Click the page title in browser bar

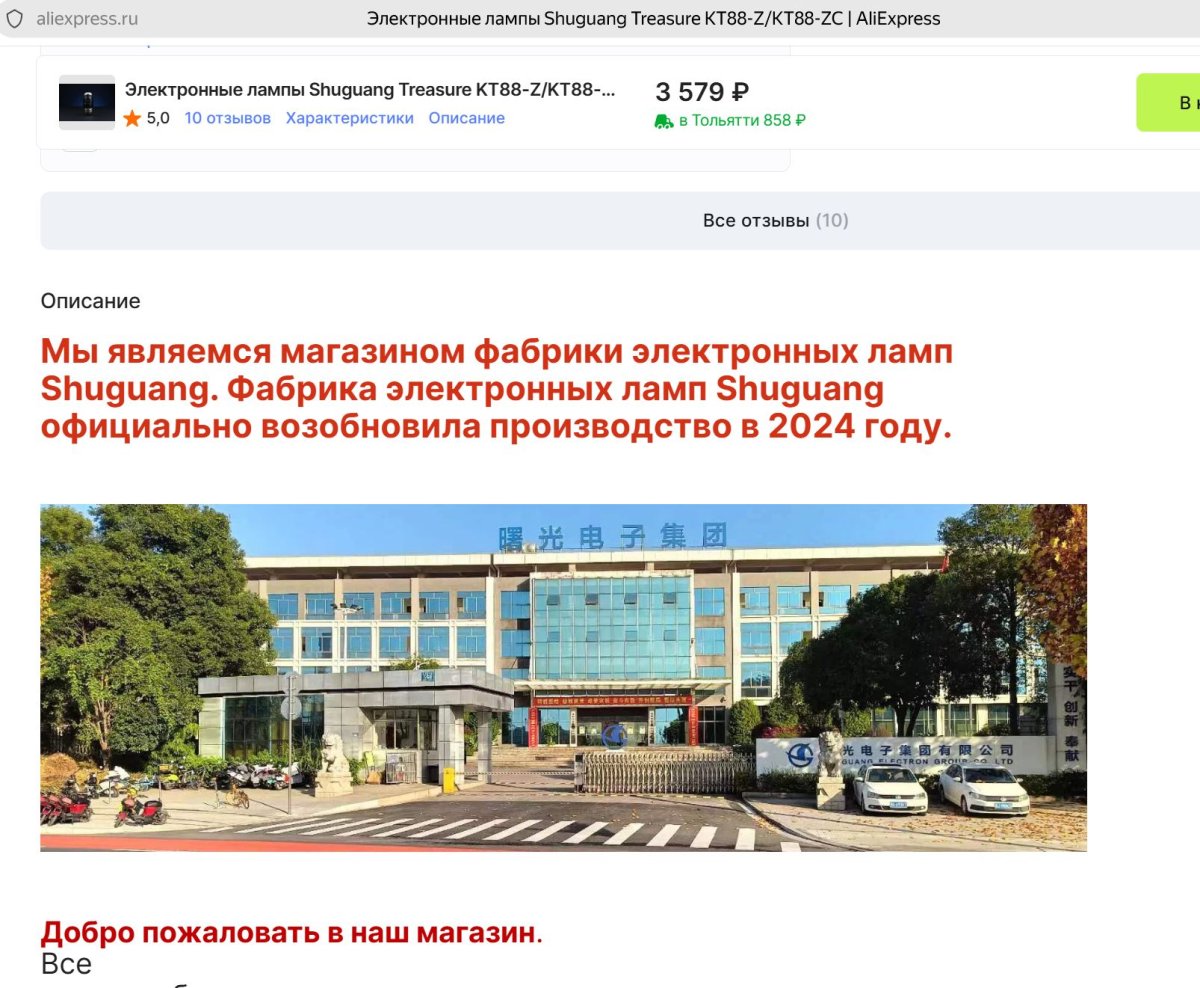(653, 19)
